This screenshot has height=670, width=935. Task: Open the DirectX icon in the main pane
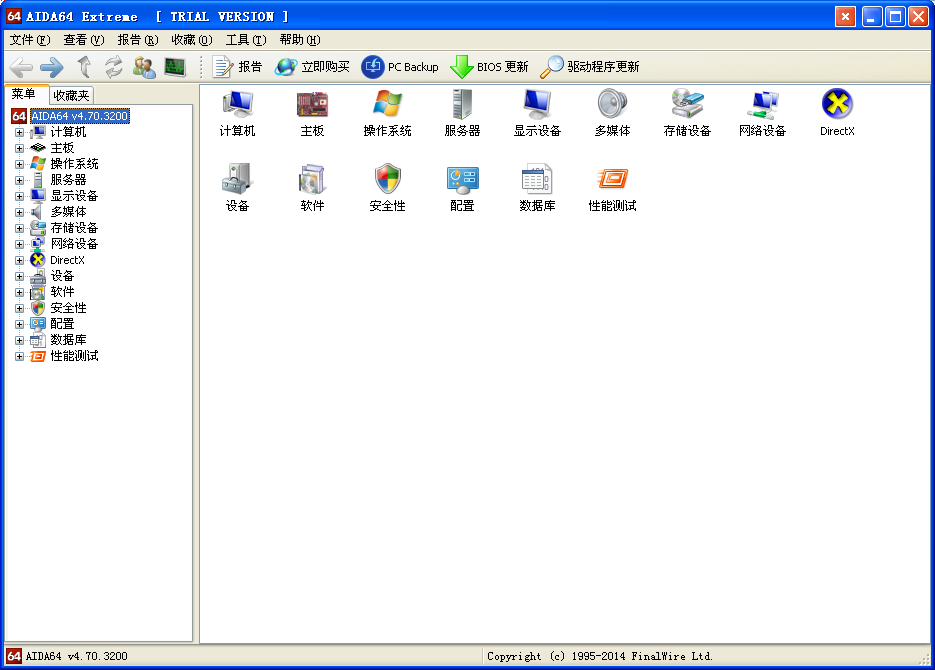(x=837, y=113)
